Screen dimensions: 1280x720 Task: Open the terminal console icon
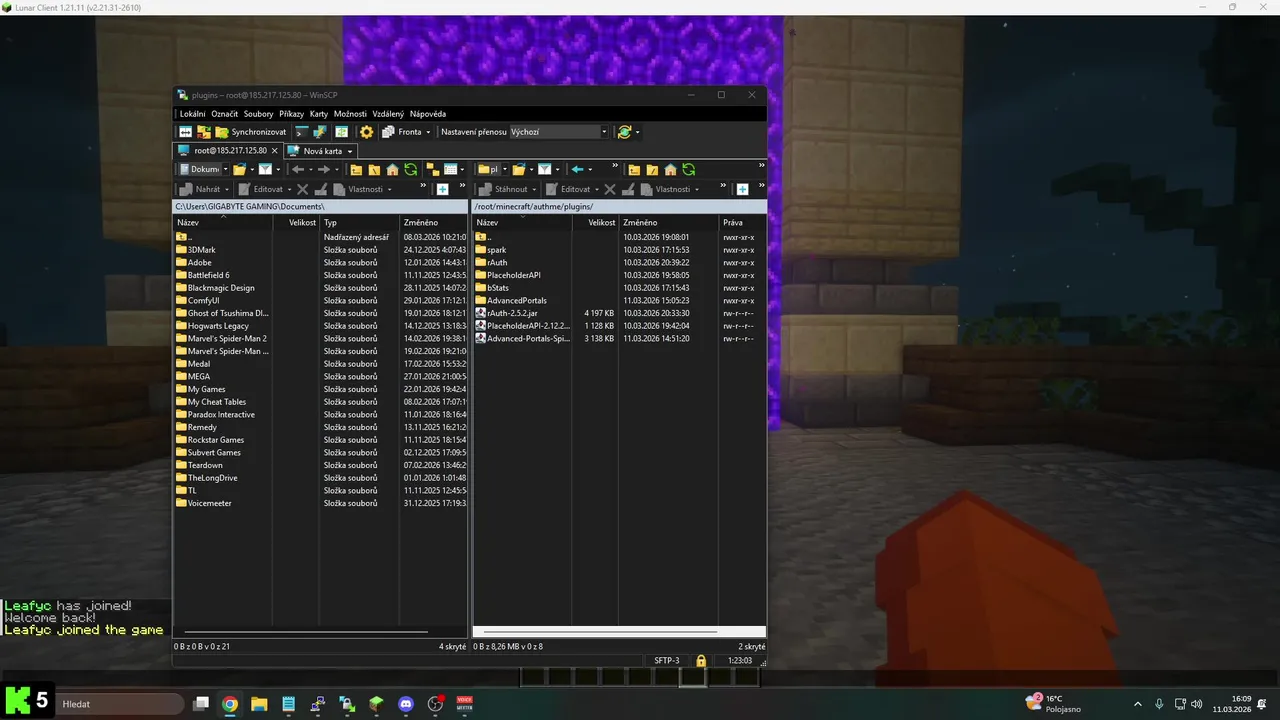pyautogui.click(x=302, y=132)
